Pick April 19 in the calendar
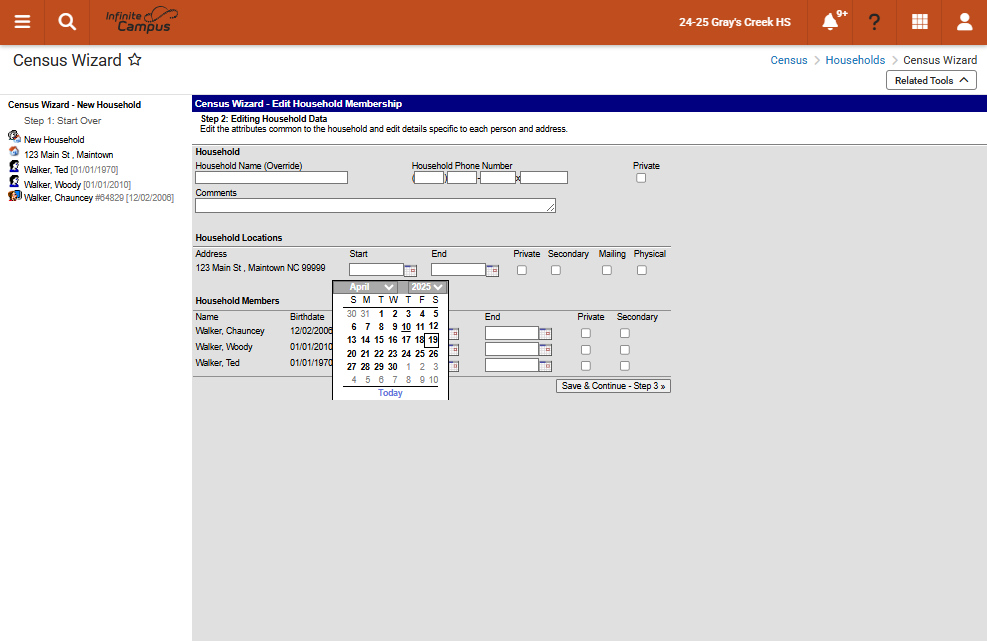This screenshot has height=641, width=987. point(432,340)
